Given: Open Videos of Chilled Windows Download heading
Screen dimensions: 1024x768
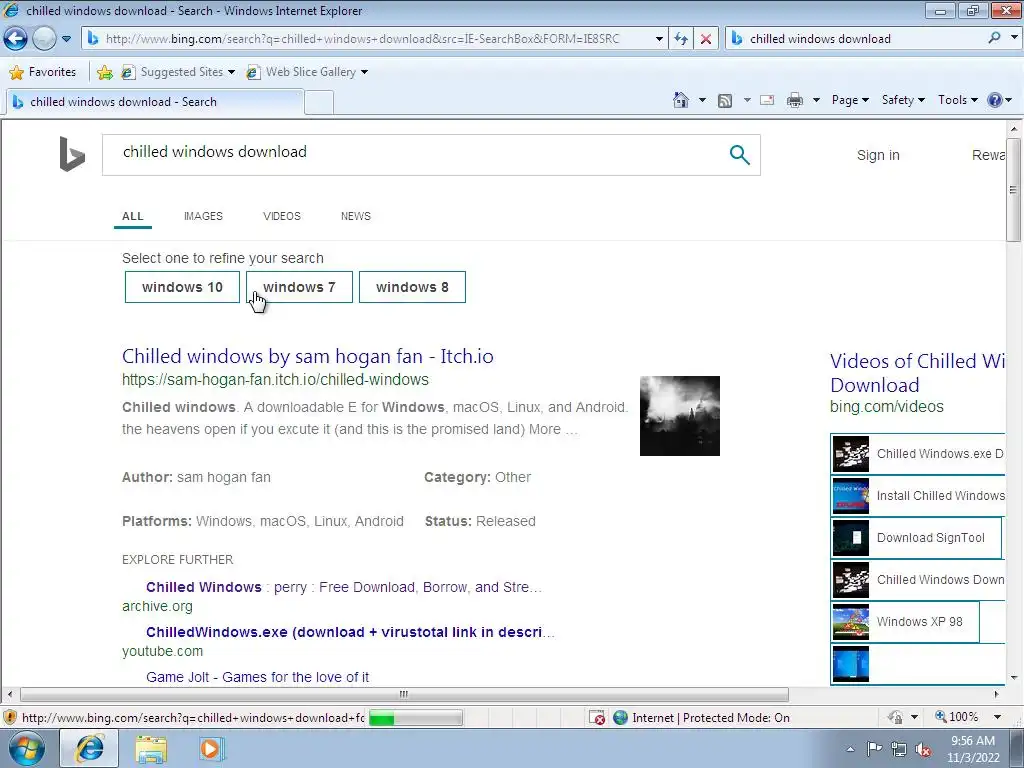Looking at the screenshot, I should [x=917, y=373].
